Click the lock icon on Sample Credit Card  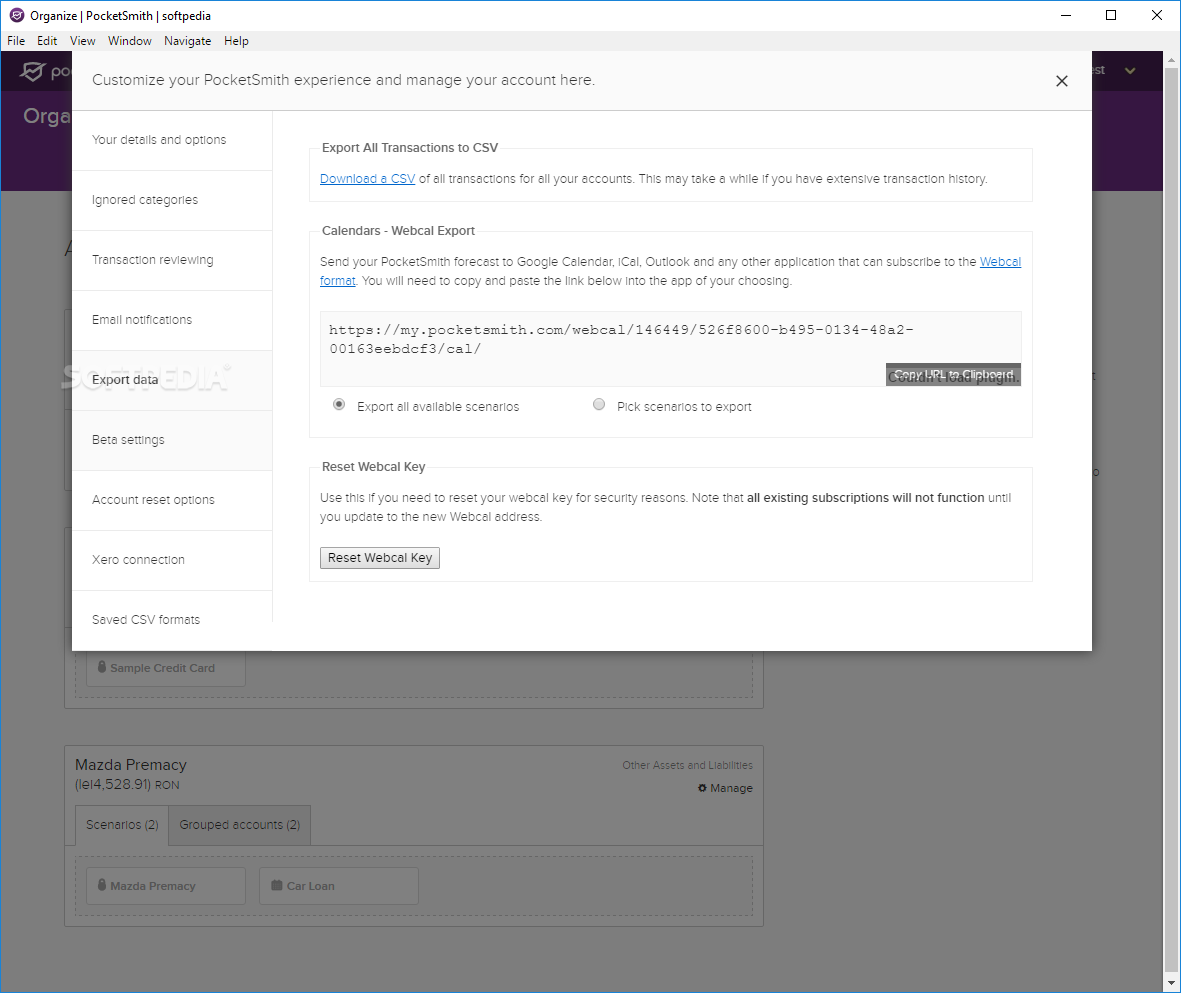tap(102, 668)
